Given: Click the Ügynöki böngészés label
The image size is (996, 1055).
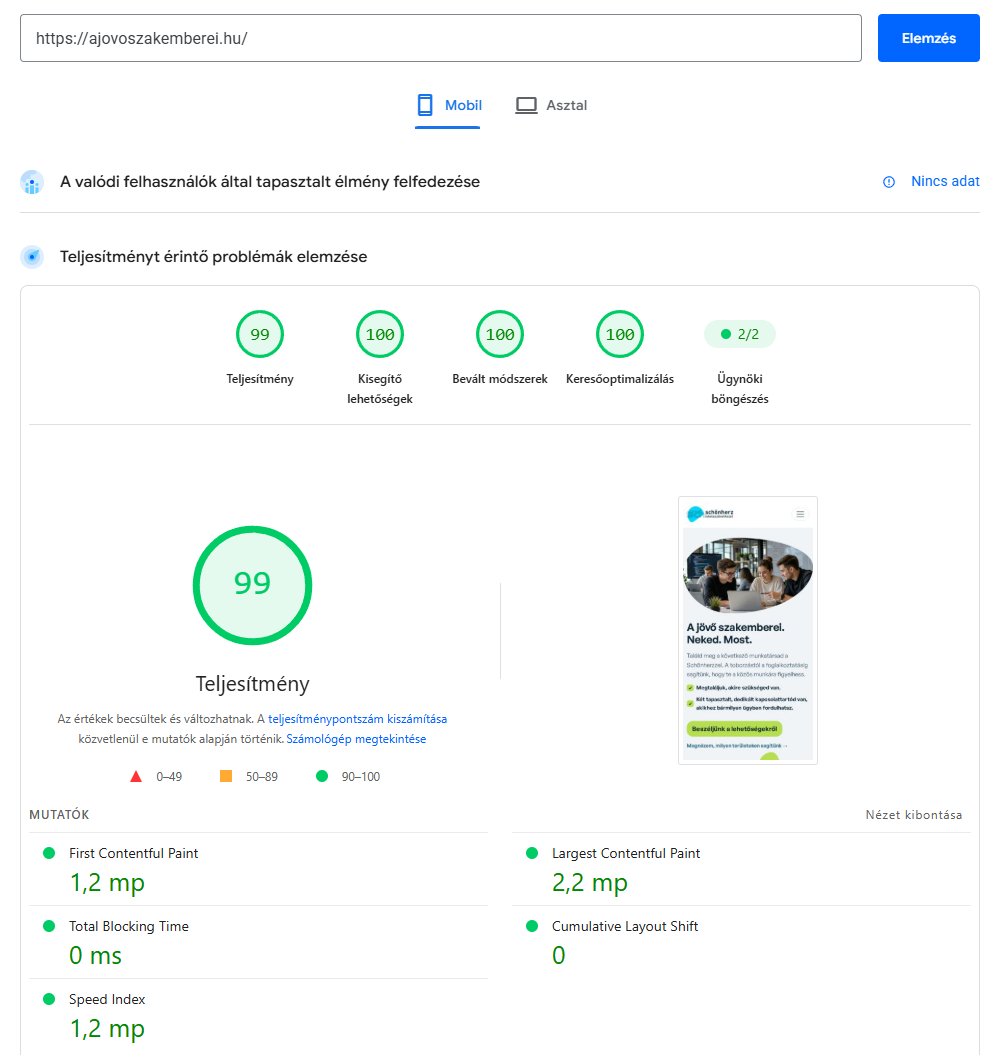Looking at the screenshot, I should click(740, 389).
